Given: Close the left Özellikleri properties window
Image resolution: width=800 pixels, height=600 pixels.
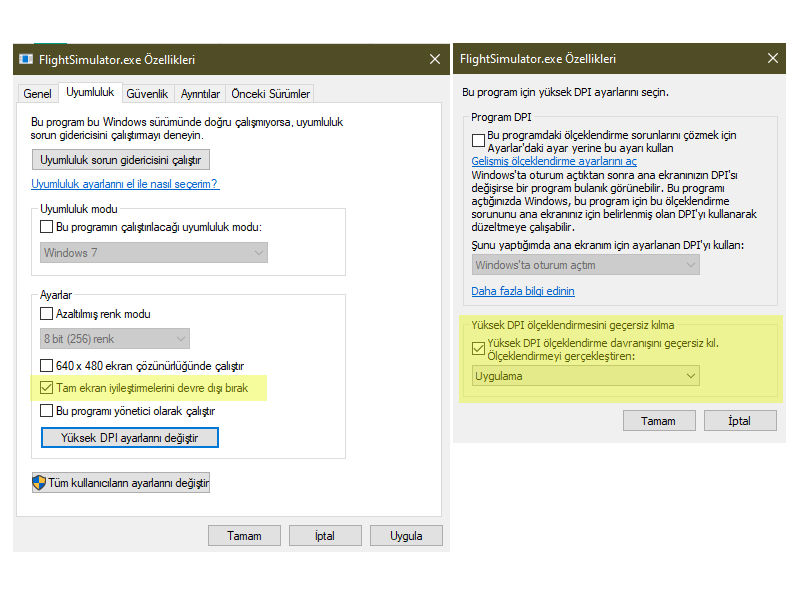Looking at the screenshot, I should (435, 59).
